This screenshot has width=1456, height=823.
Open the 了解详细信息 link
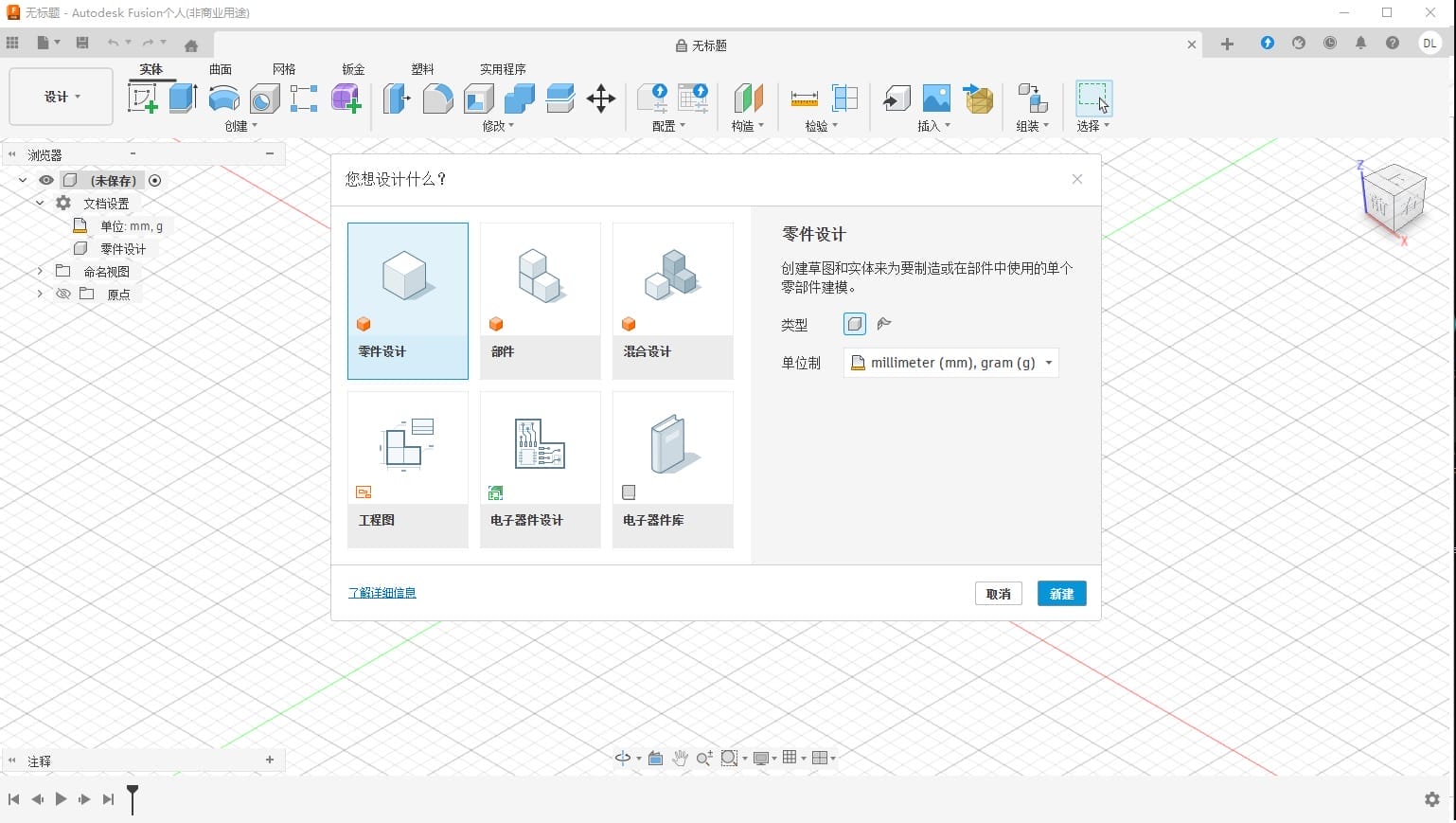coord(382,592)
